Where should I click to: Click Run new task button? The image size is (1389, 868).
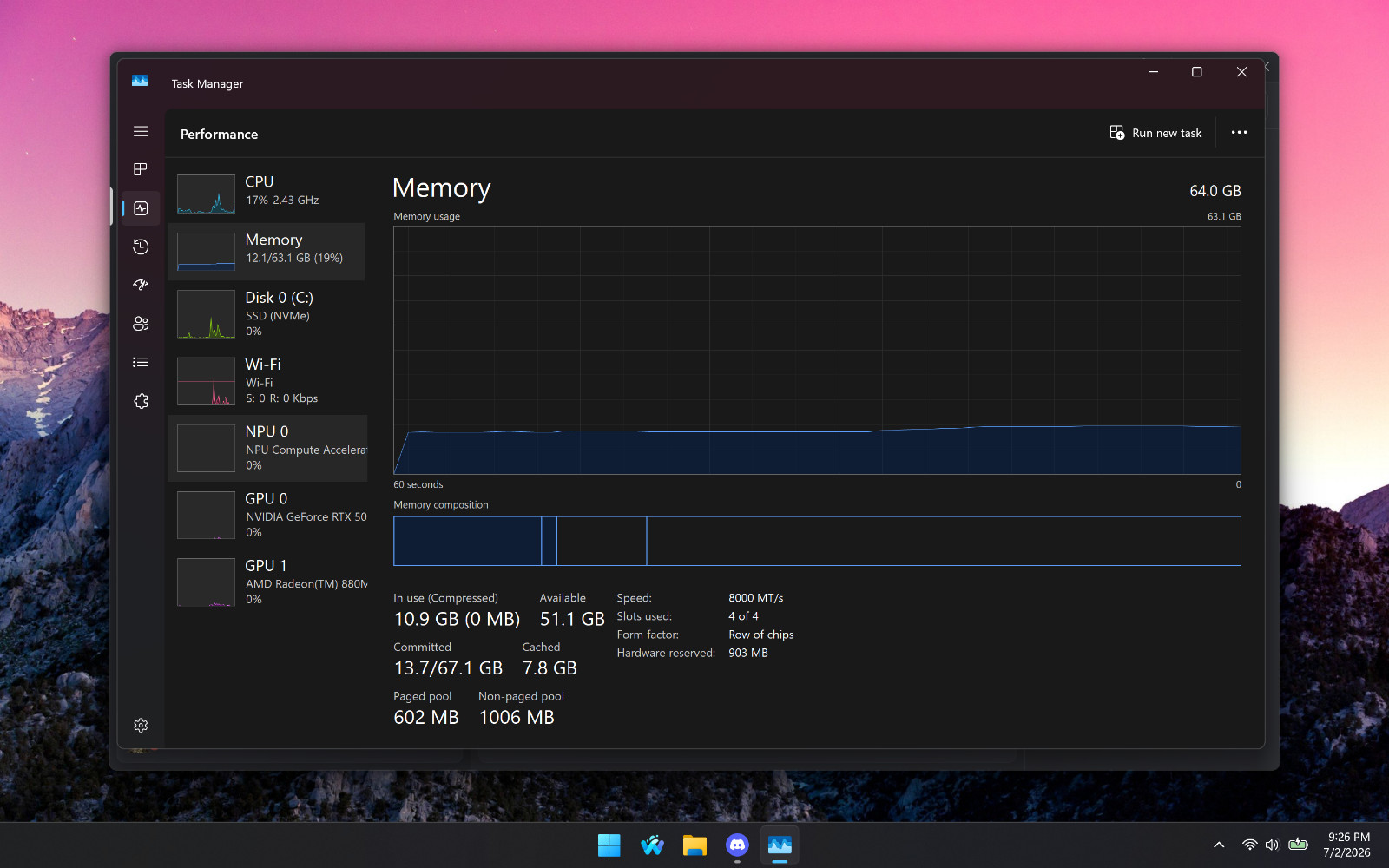click(1155, 133)
